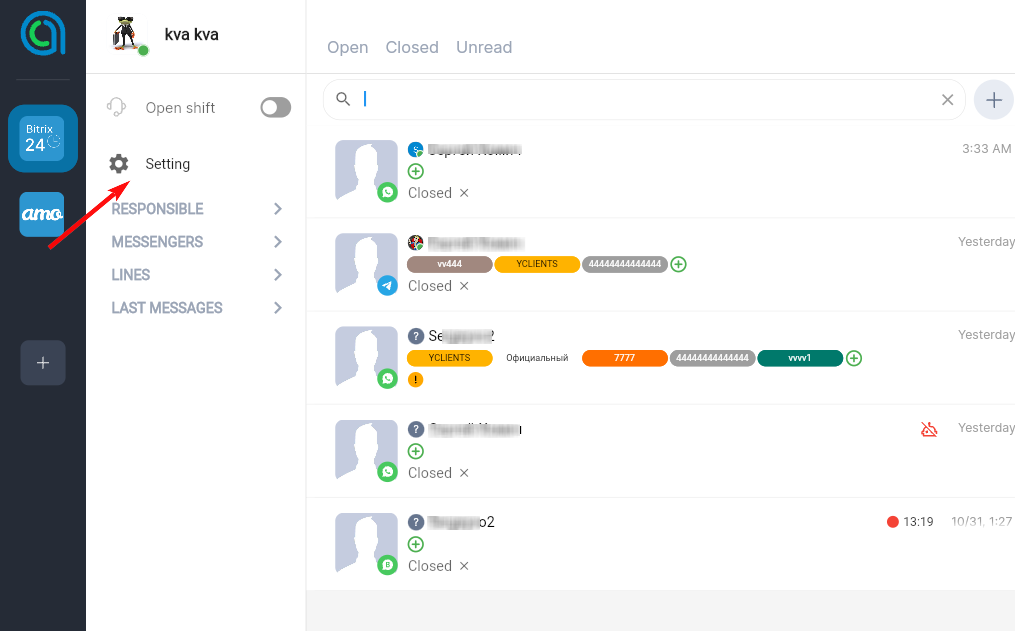Toggle the Open shift switch

click(275, 108)
